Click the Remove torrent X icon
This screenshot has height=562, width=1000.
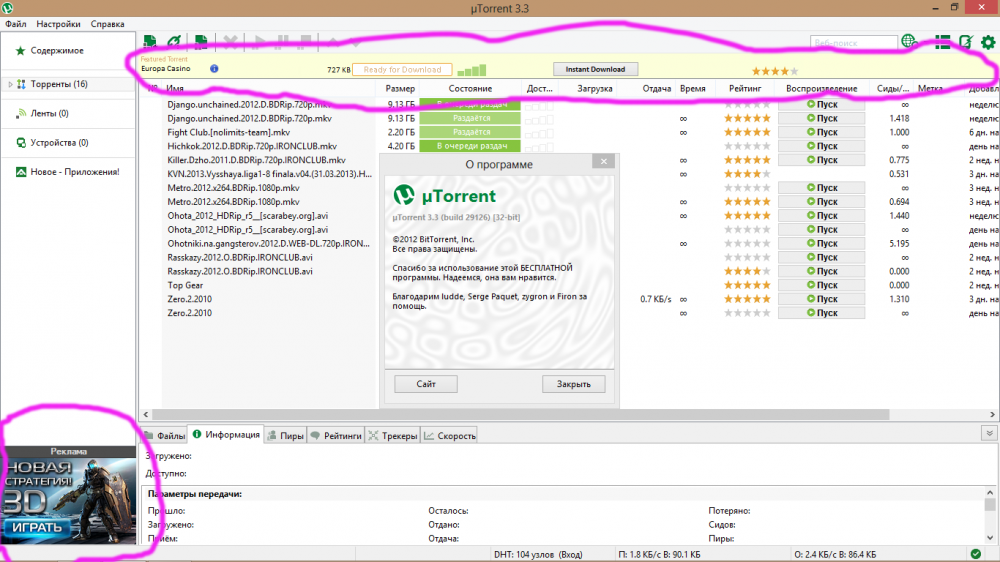[x=231, y=42]
